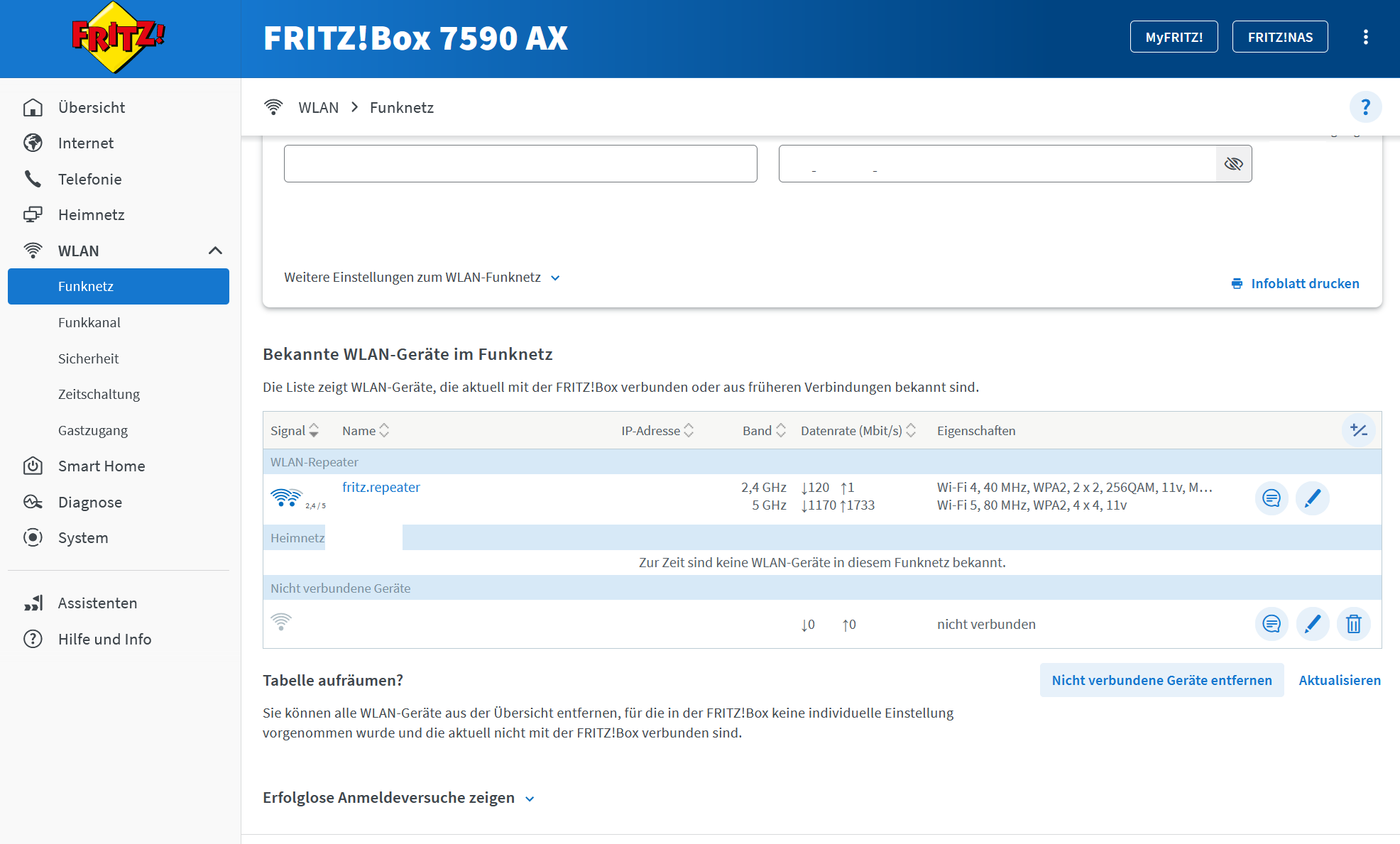Show details of the fritz.repeater device
Image resolution: width=1400 pixels, height=844 pixels.
pos(1271,498)
